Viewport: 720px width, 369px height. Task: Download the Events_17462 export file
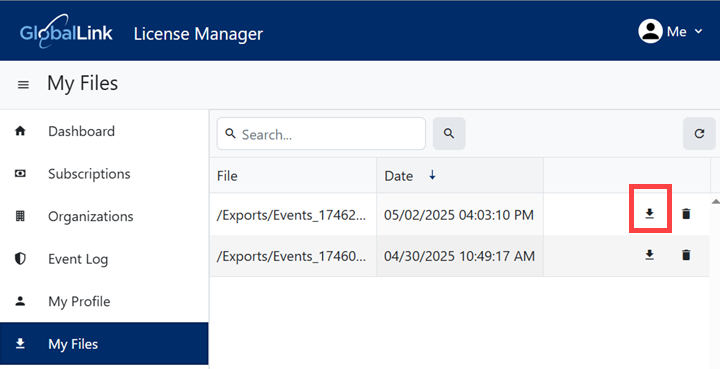click(649, 213)
